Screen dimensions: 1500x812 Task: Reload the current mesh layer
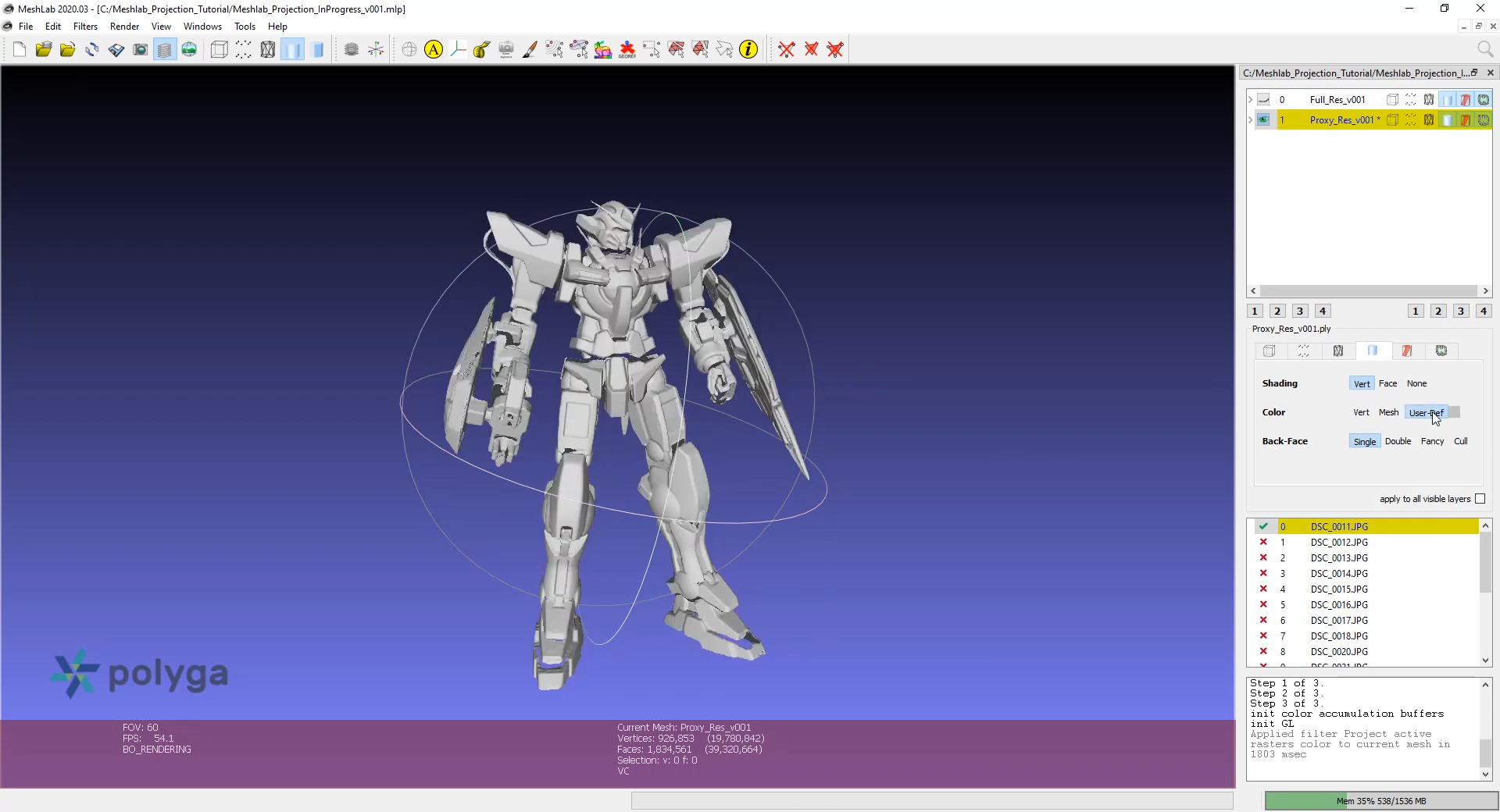pyautogui.click(x=92, y=50)
